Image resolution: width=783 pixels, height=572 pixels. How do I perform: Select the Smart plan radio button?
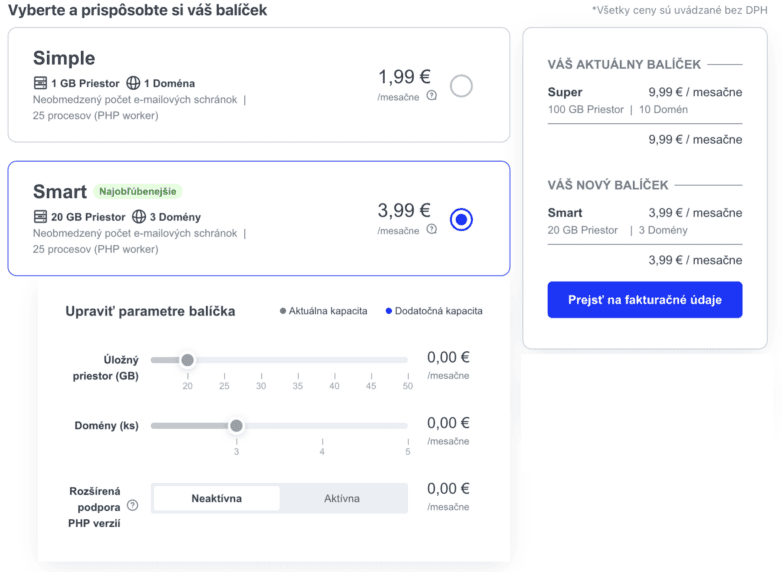461,220
